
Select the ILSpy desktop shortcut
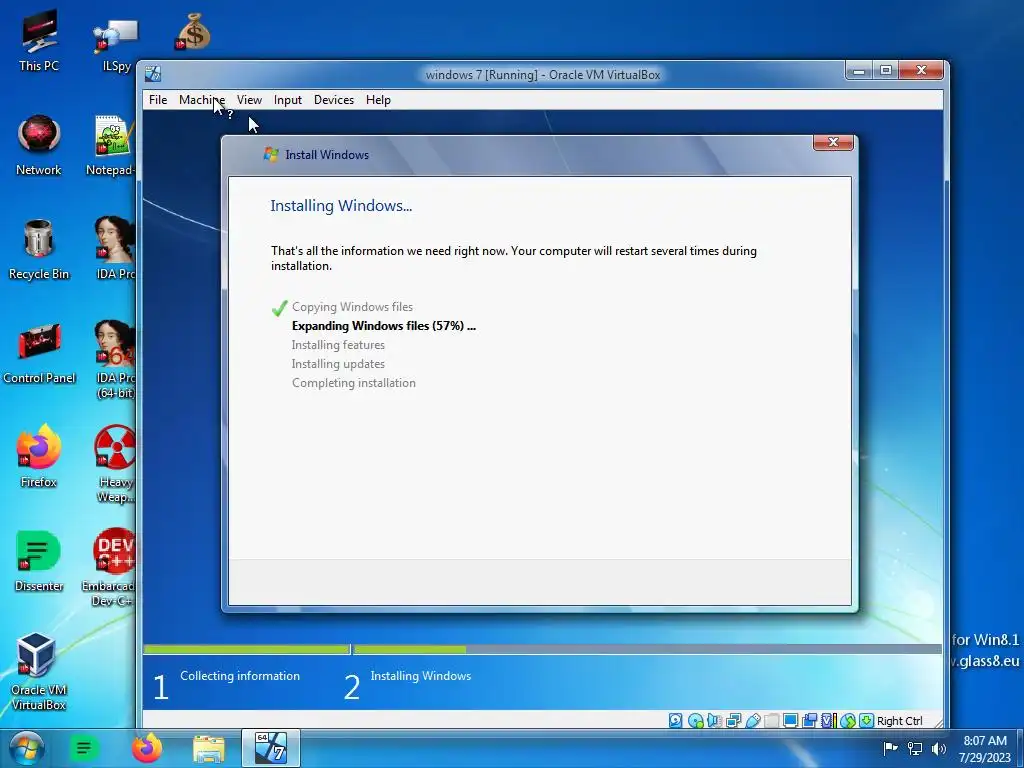[x=116, y=44]
